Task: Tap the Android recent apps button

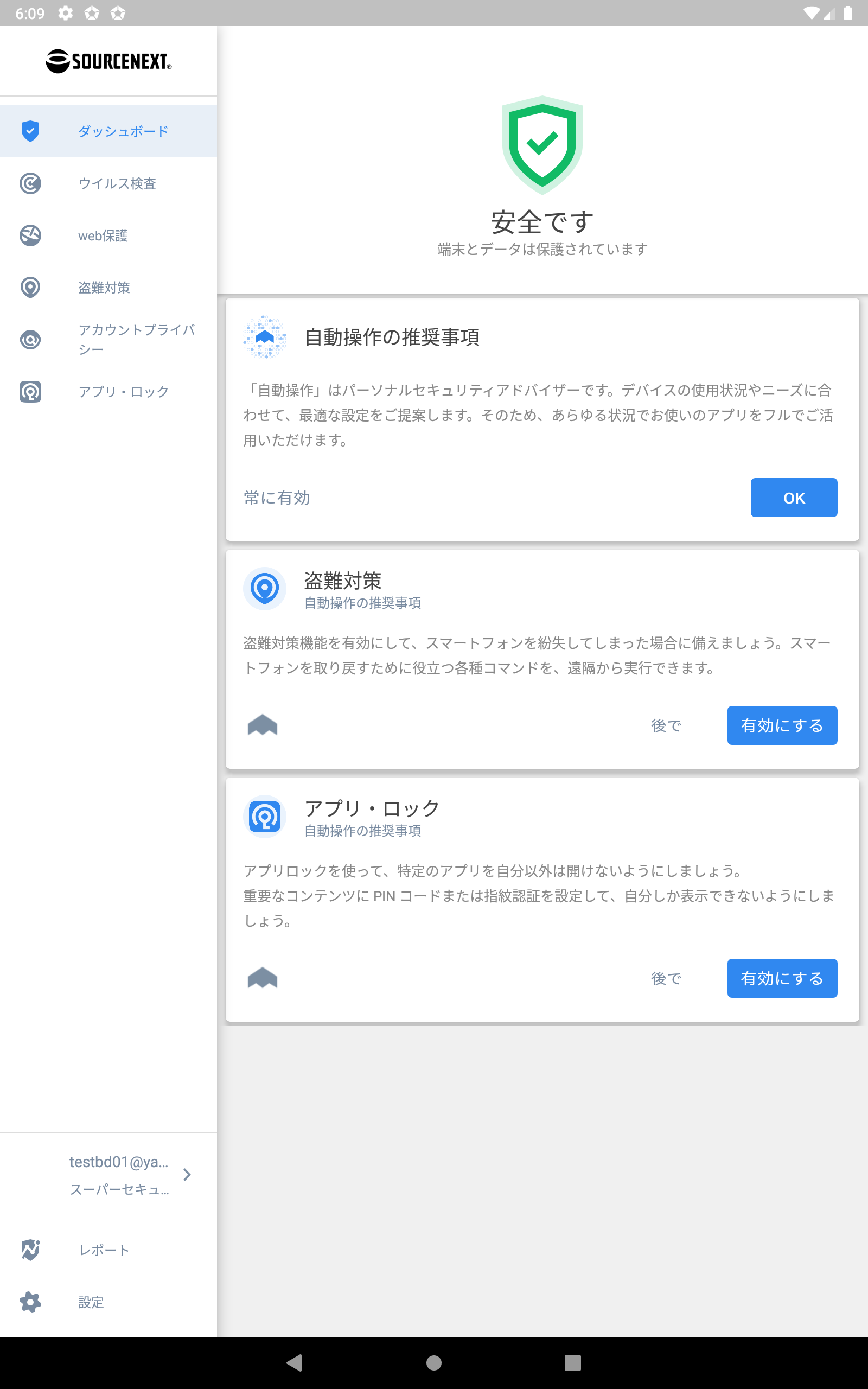Action: tap(573, 1362)
